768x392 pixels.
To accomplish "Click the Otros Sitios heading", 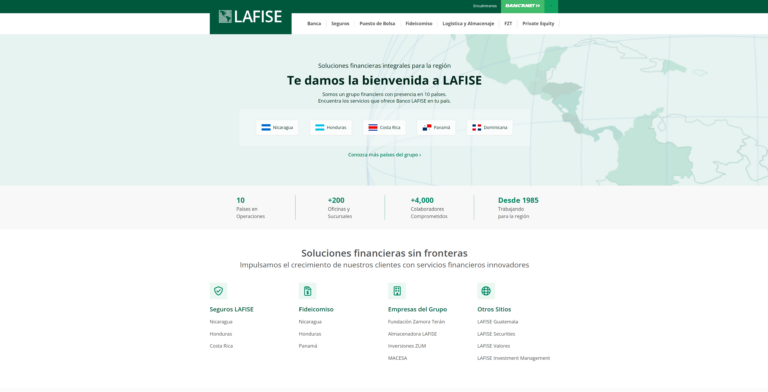I will point(494,309).
